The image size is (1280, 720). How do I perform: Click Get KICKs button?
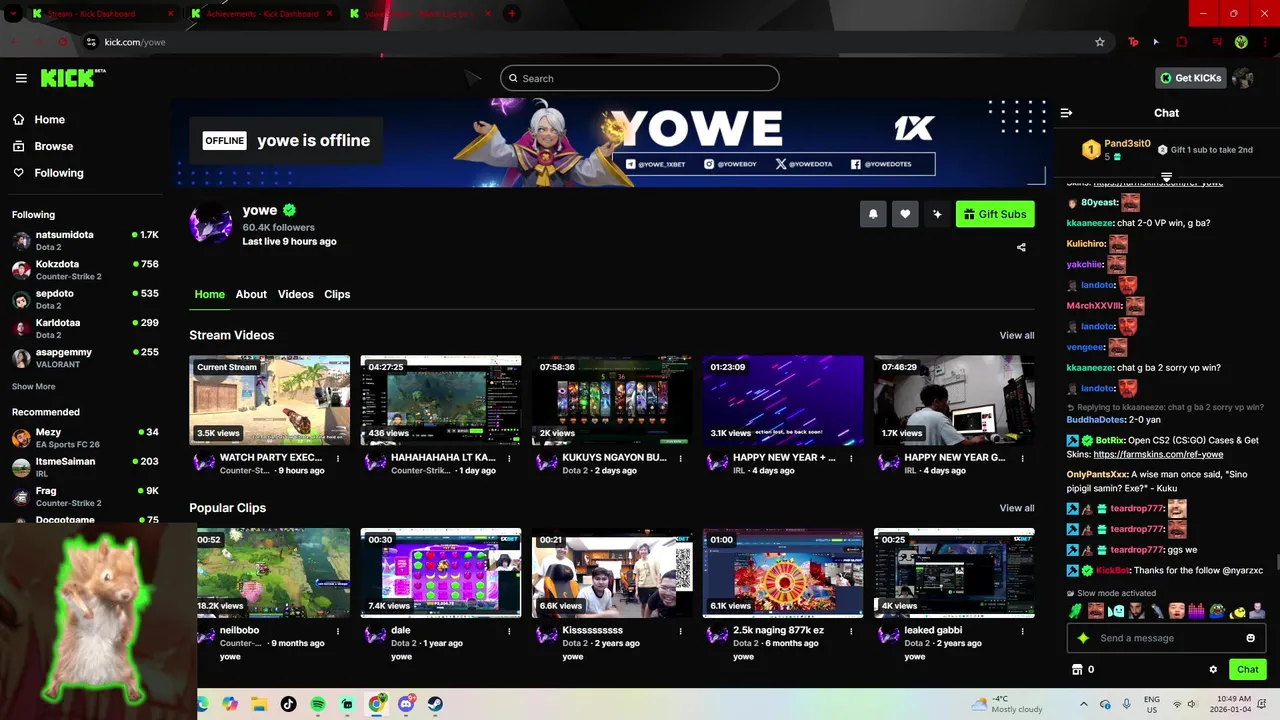pos(1190,78)
